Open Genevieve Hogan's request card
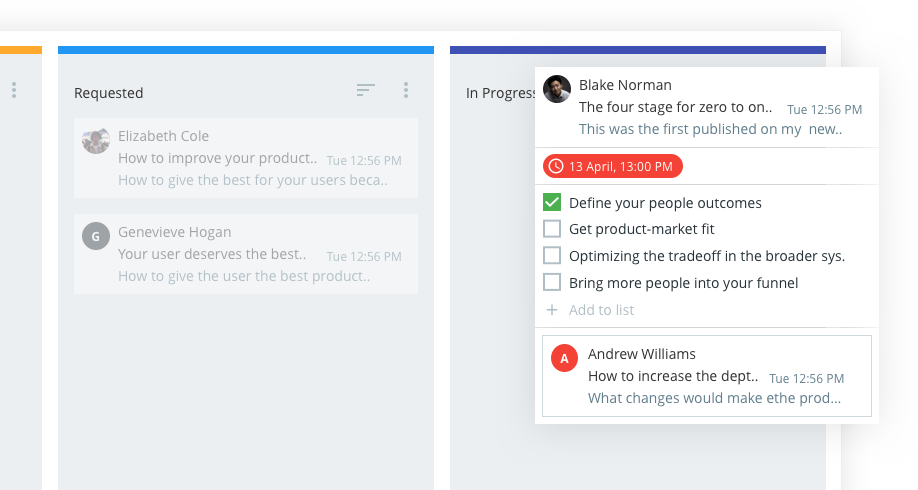918x490 pixels. coord(246,253)
